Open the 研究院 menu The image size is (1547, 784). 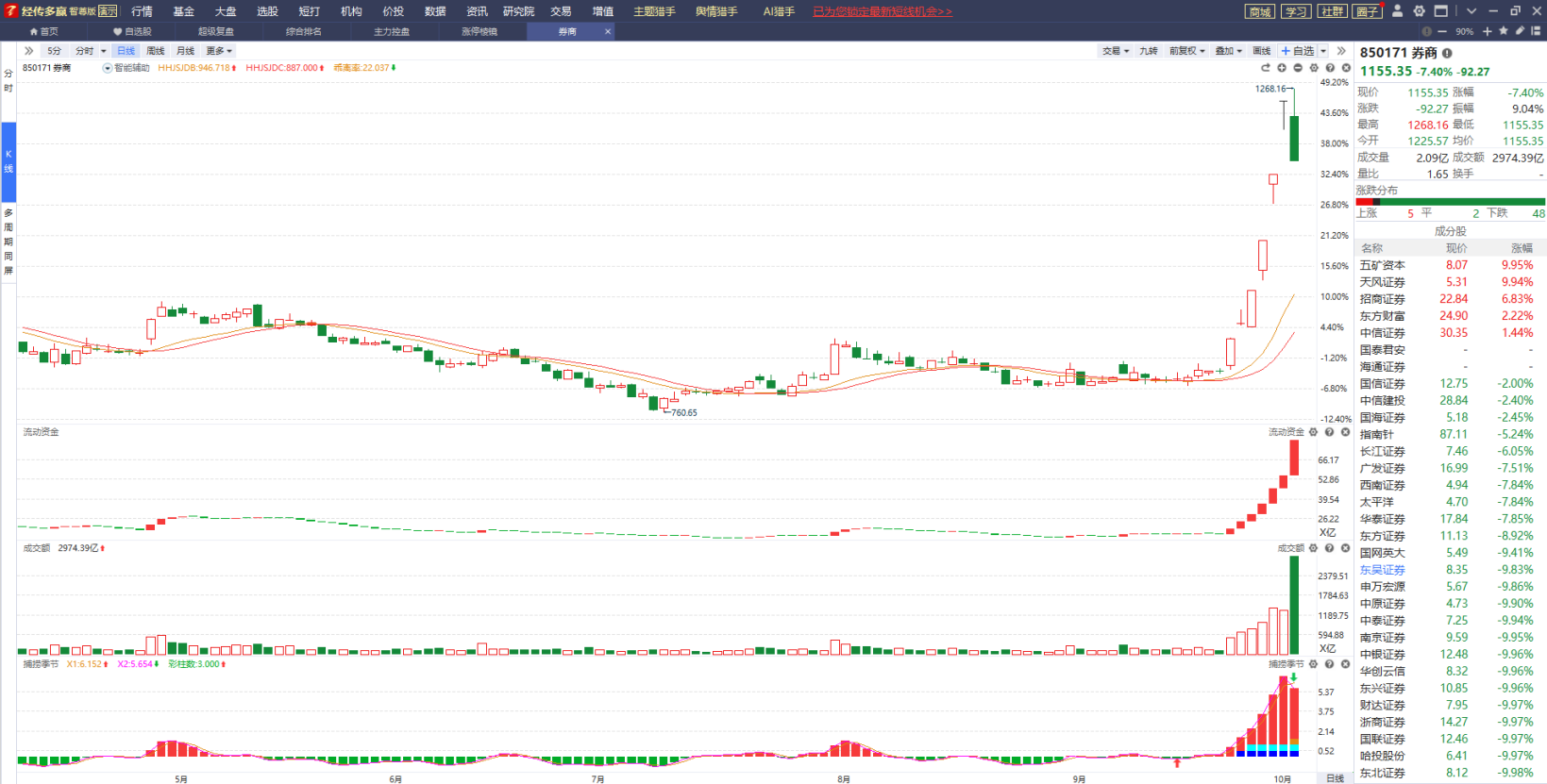(x=519, y=11)
